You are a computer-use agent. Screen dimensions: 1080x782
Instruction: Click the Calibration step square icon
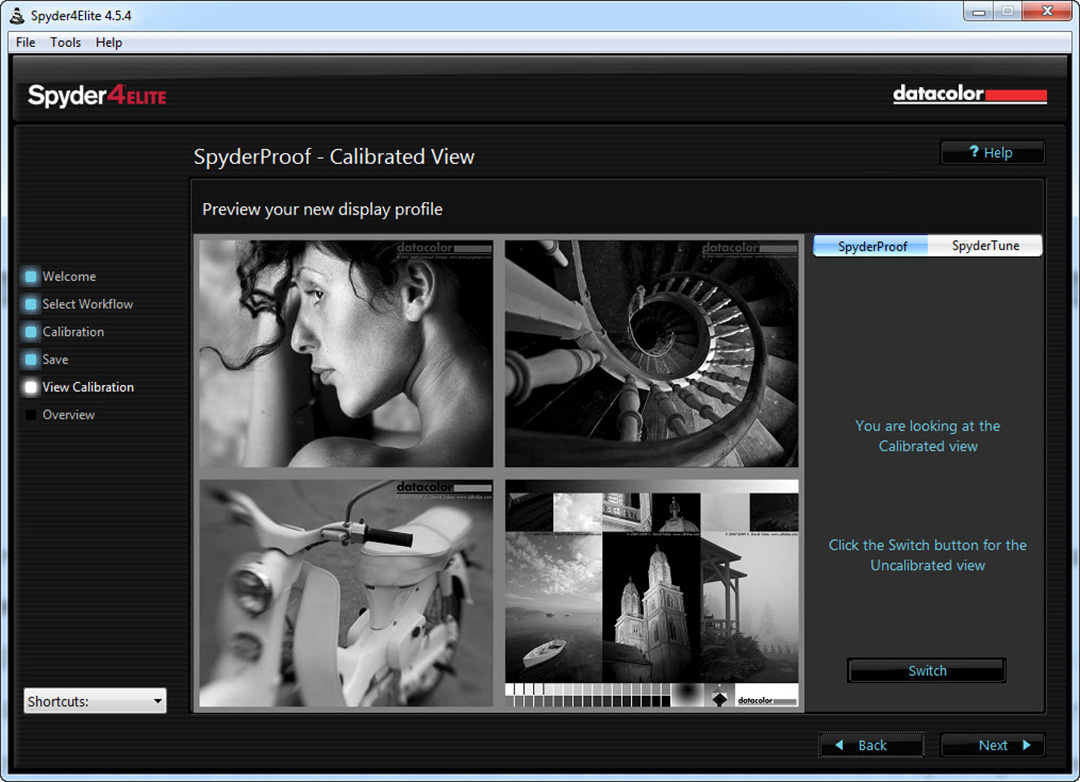click(31, 332)
